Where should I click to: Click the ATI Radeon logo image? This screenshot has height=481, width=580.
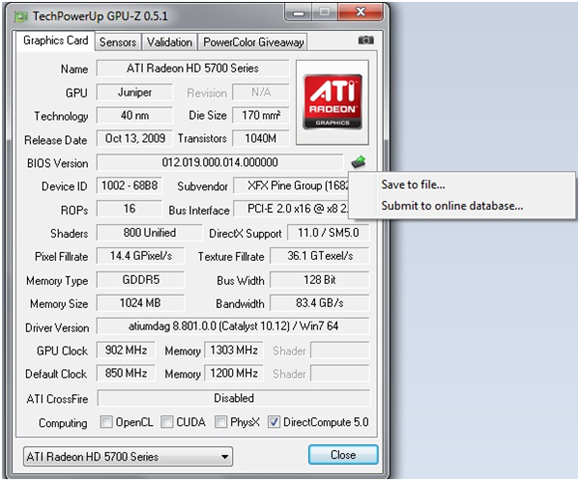pos(332,102)
